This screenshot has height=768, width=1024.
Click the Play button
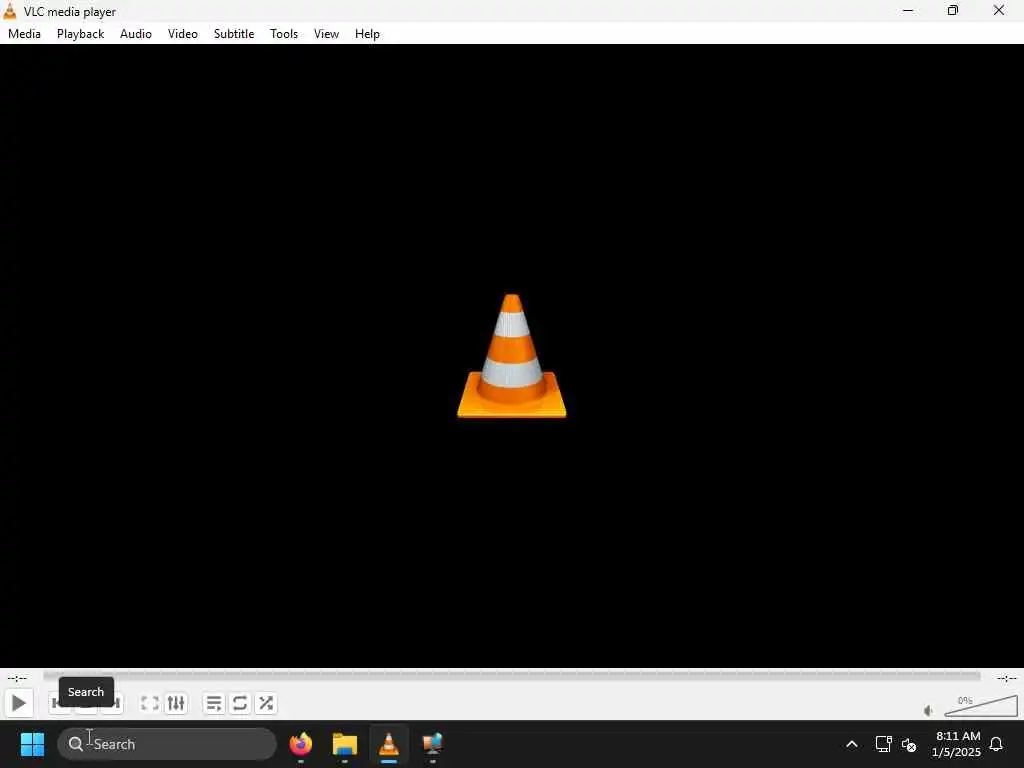pos(18,703)
